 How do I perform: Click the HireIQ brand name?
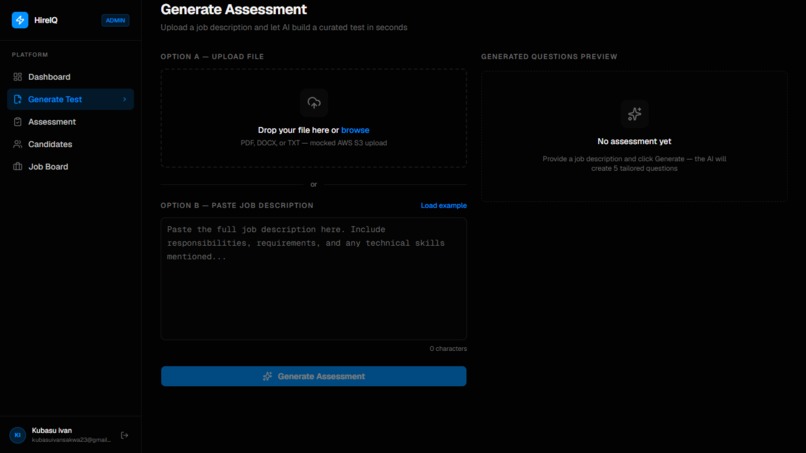coord(46,20)
